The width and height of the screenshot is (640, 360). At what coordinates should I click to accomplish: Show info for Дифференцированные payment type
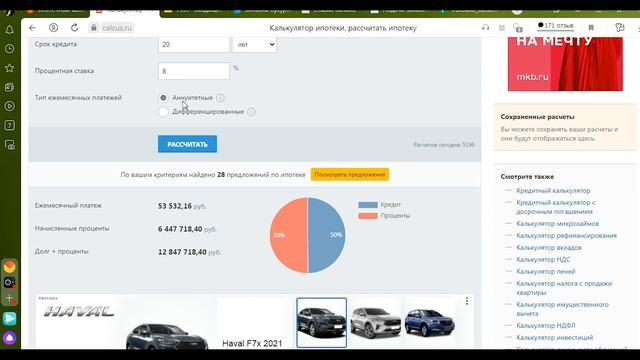[251, 112]
